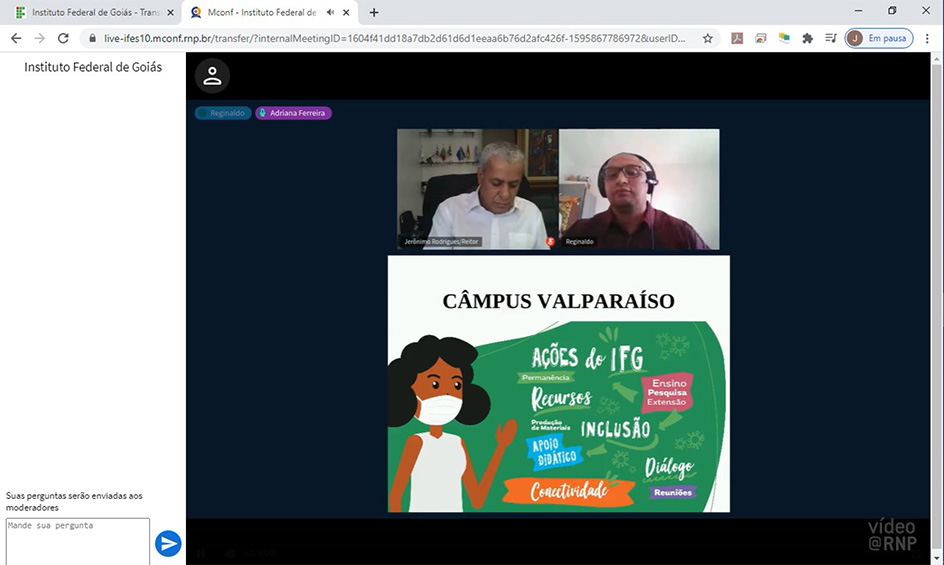Open the Chrome extensions puzzle icon

tap(808, 38)
